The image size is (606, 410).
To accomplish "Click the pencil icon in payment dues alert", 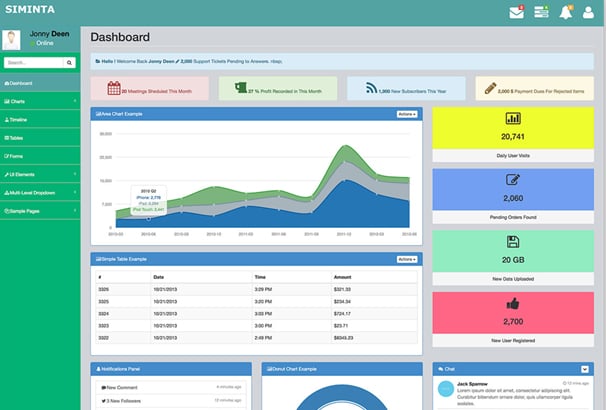I will pos(490,88).
